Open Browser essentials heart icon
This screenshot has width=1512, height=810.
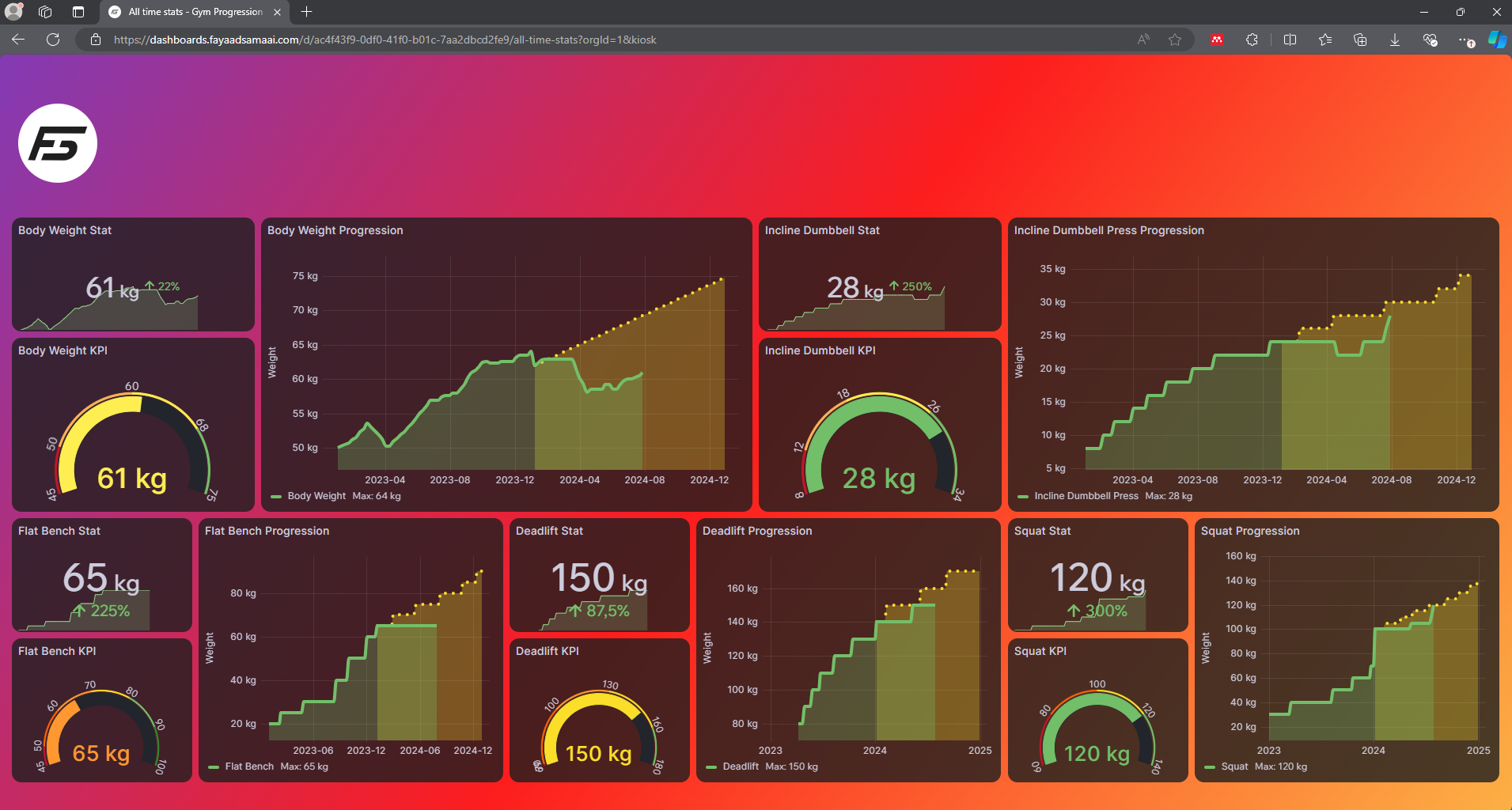point(1430,40)
